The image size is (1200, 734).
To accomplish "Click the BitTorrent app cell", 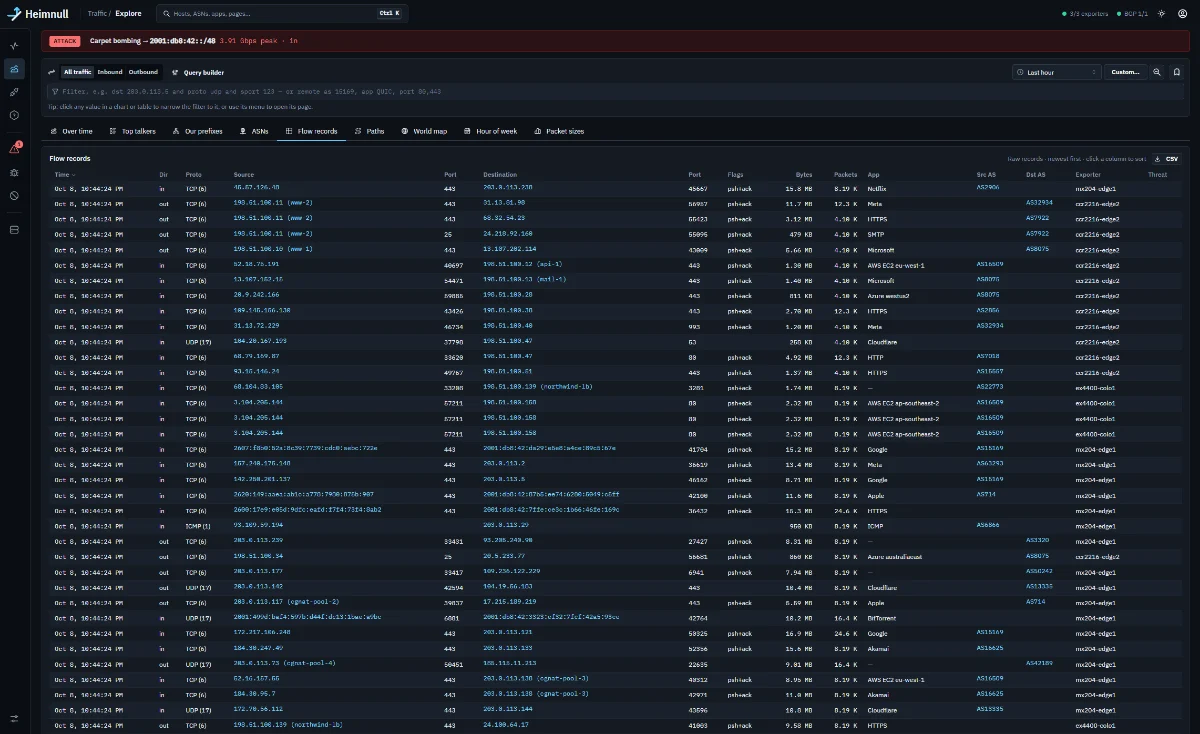I will (881, 617).
